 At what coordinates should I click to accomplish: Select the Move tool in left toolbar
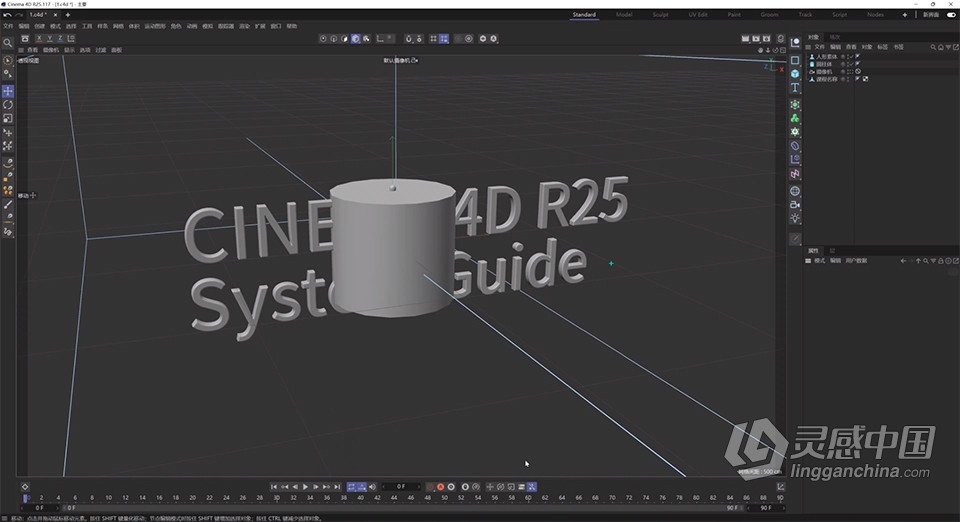(8, 91)
